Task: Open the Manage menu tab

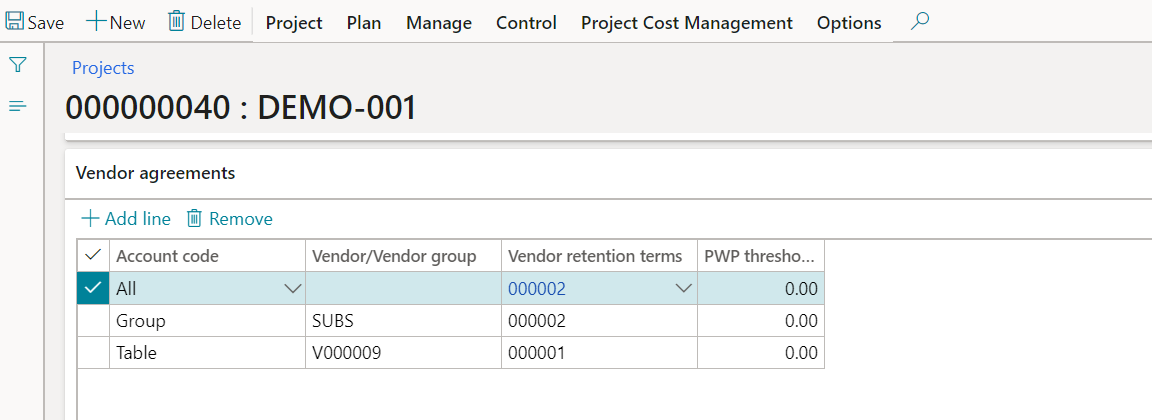Action: (438, 22)
